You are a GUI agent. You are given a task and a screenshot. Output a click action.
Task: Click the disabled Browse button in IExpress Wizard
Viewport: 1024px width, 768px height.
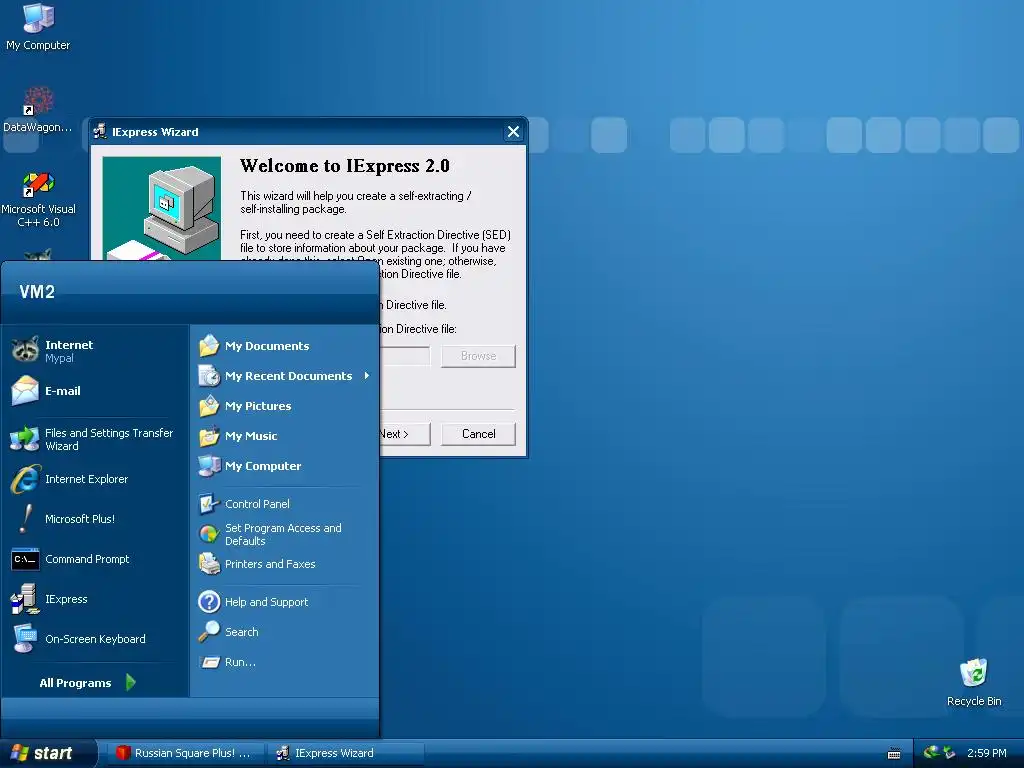(478, 356)
